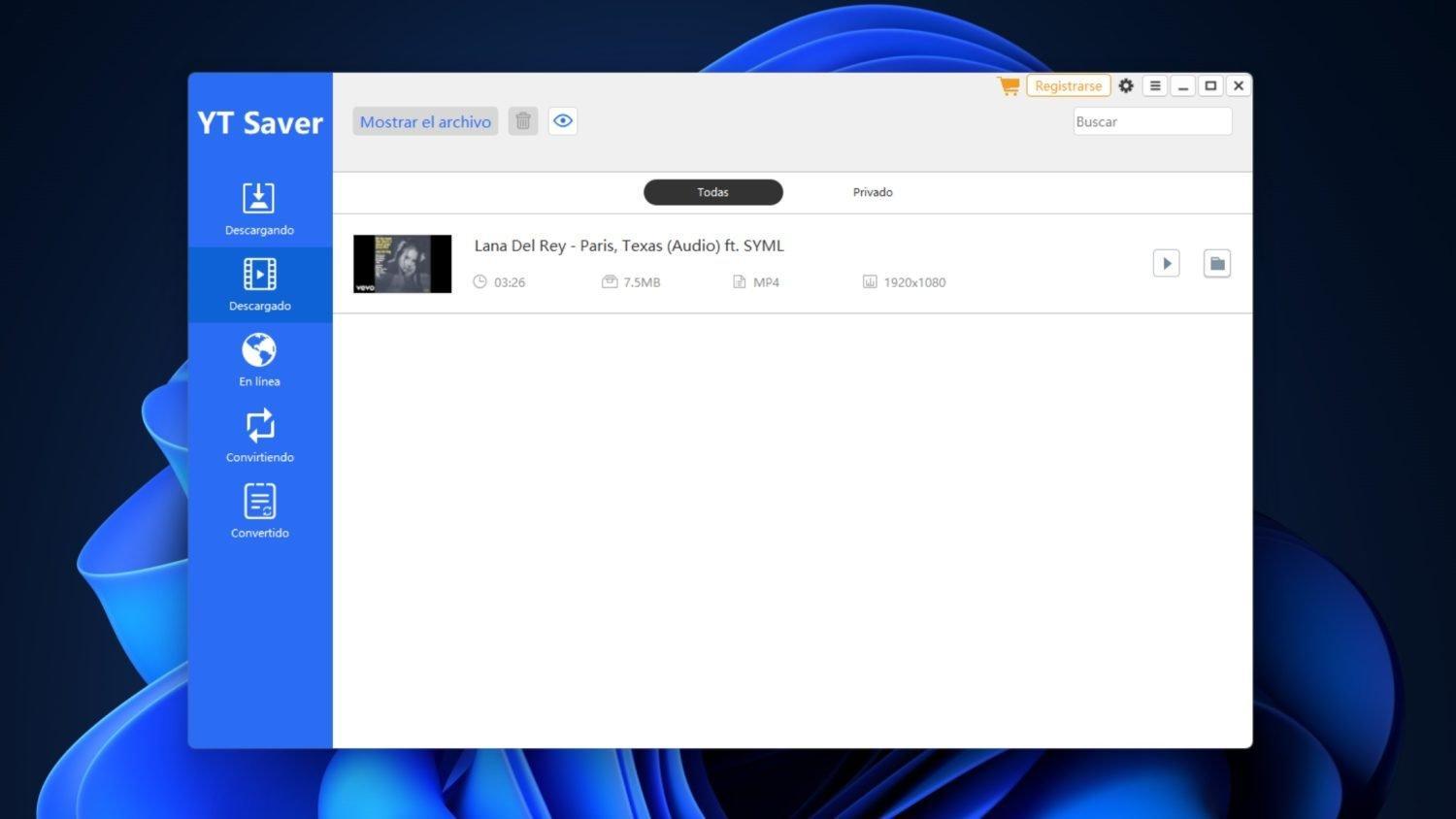Click the title 'Lana Del Rey - Paris, Texas (Audio) ft. SYML'

point(629,246)
